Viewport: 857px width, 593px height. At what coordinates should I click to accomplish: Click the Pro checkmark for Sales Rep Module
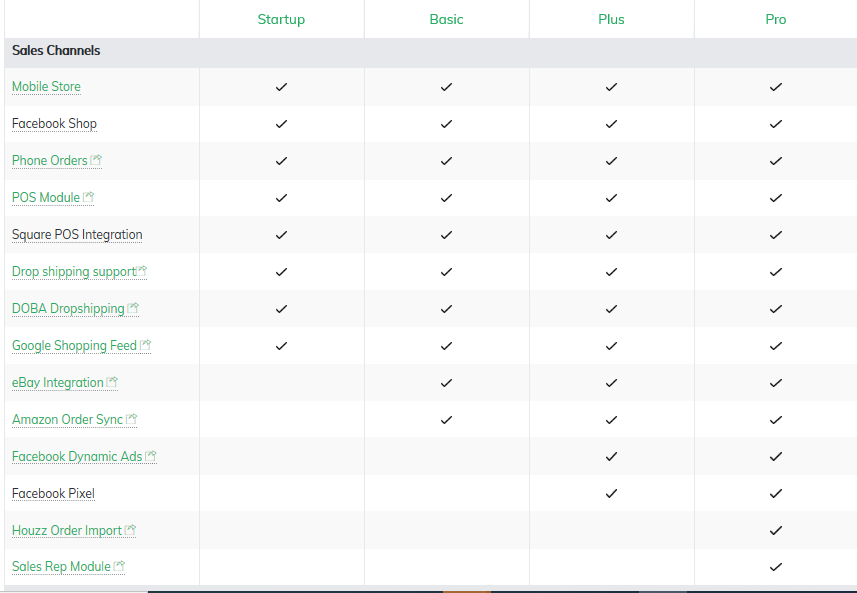(776, 567)
